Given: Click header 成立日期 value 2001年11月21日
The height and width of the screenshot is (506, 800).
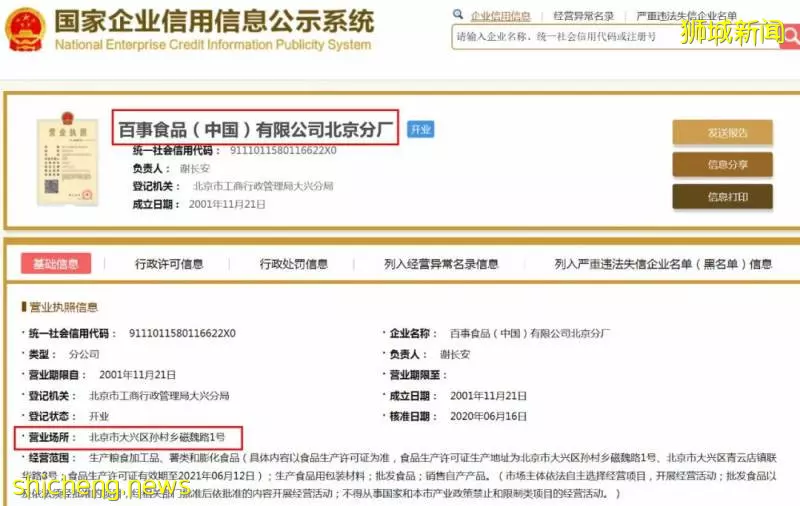Looking at the screenshot, I should pyautogui.click(x=227, y=205).
